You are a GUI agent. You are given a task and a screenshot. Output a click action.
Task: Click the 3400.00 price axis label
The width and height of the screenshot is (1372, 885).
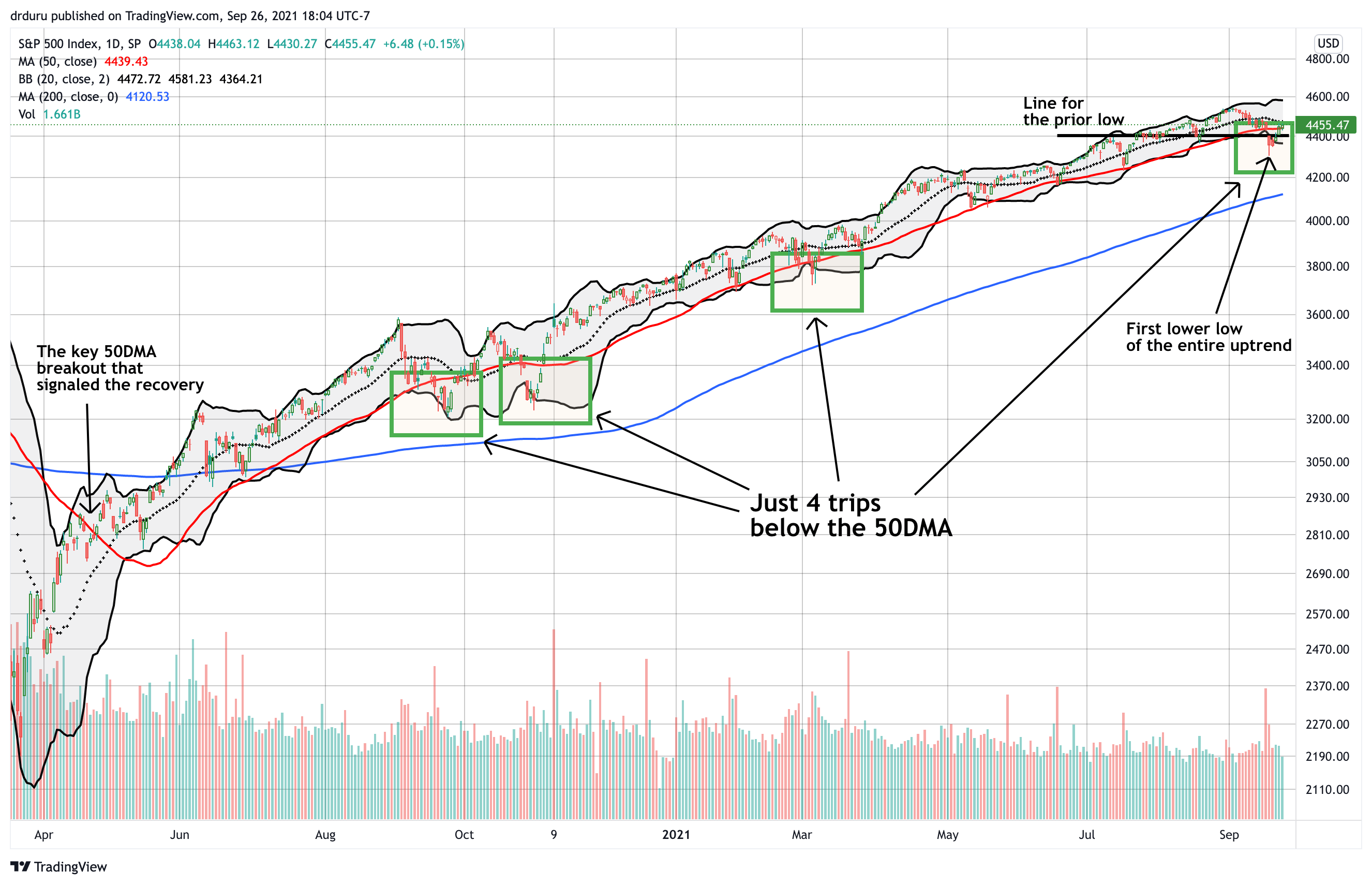pyautogui.click(x=1326, y=365)
